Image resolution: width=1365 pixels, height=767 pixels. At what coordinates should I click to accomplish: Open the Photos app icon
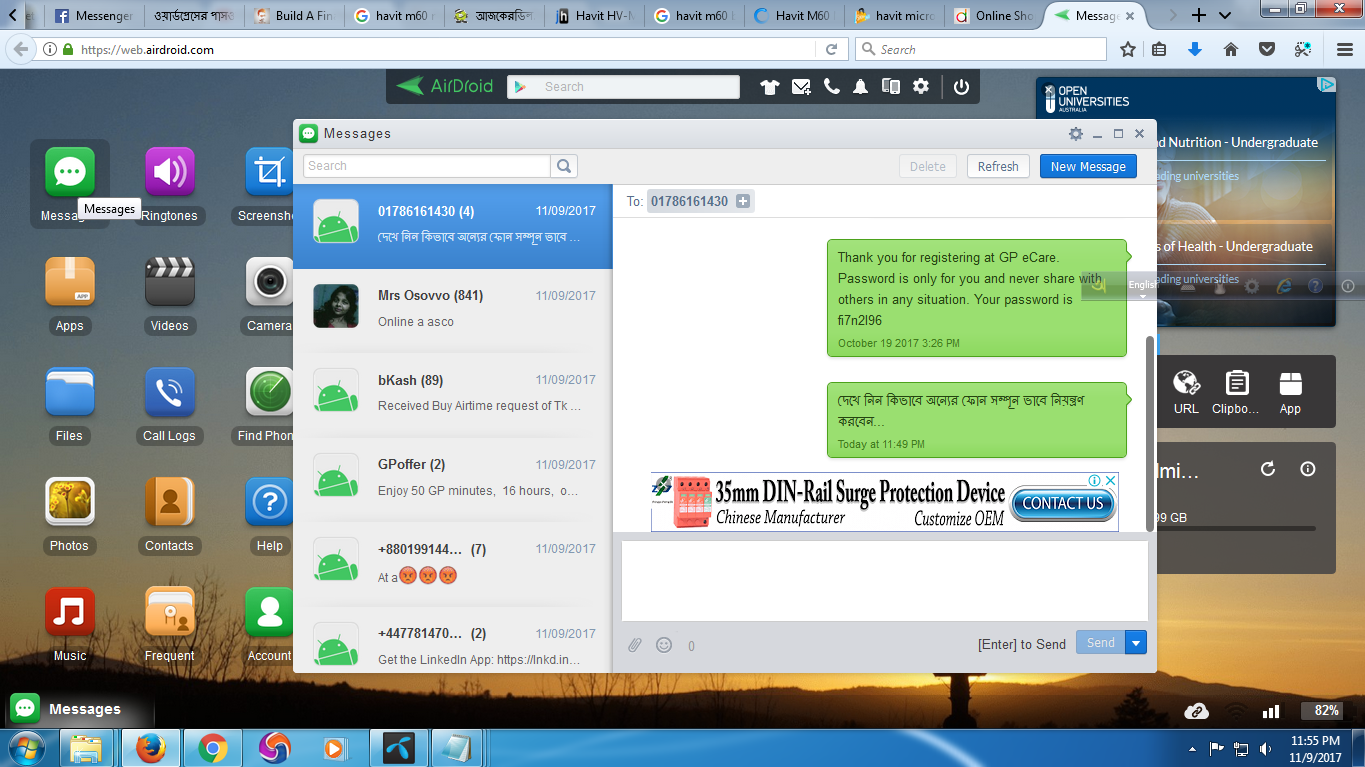tap(69, 502)
